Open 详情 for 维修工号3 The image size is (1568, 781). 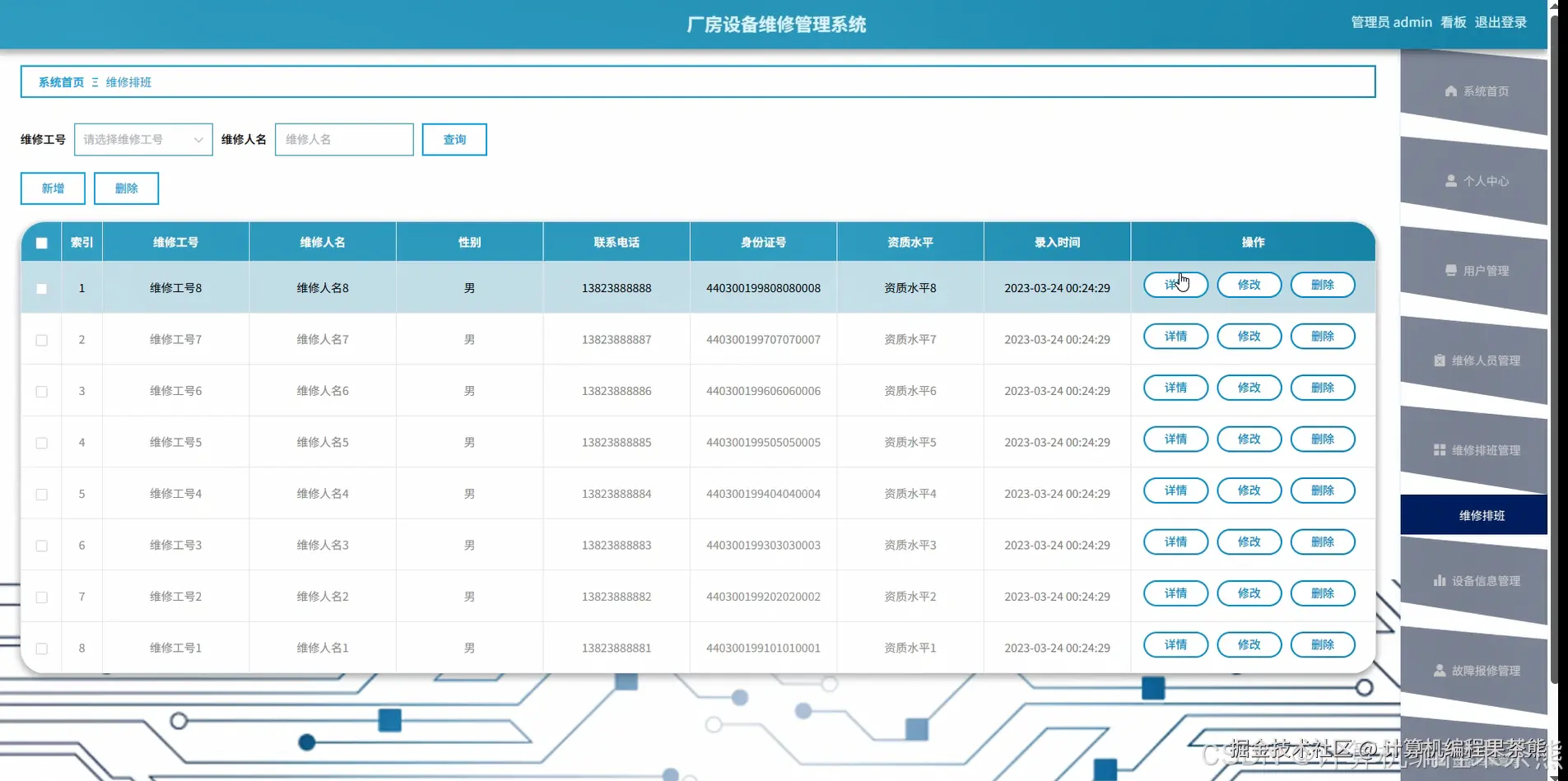point(1175,542)
